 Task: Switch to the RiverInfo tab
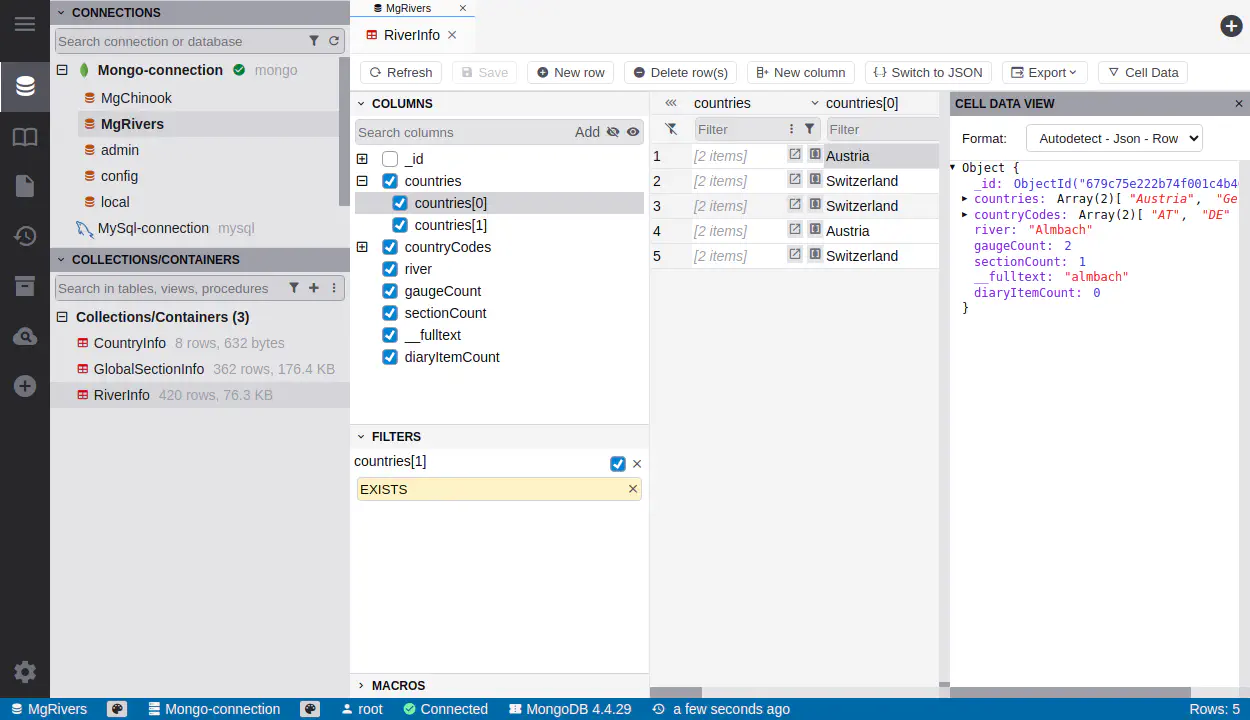411,35
